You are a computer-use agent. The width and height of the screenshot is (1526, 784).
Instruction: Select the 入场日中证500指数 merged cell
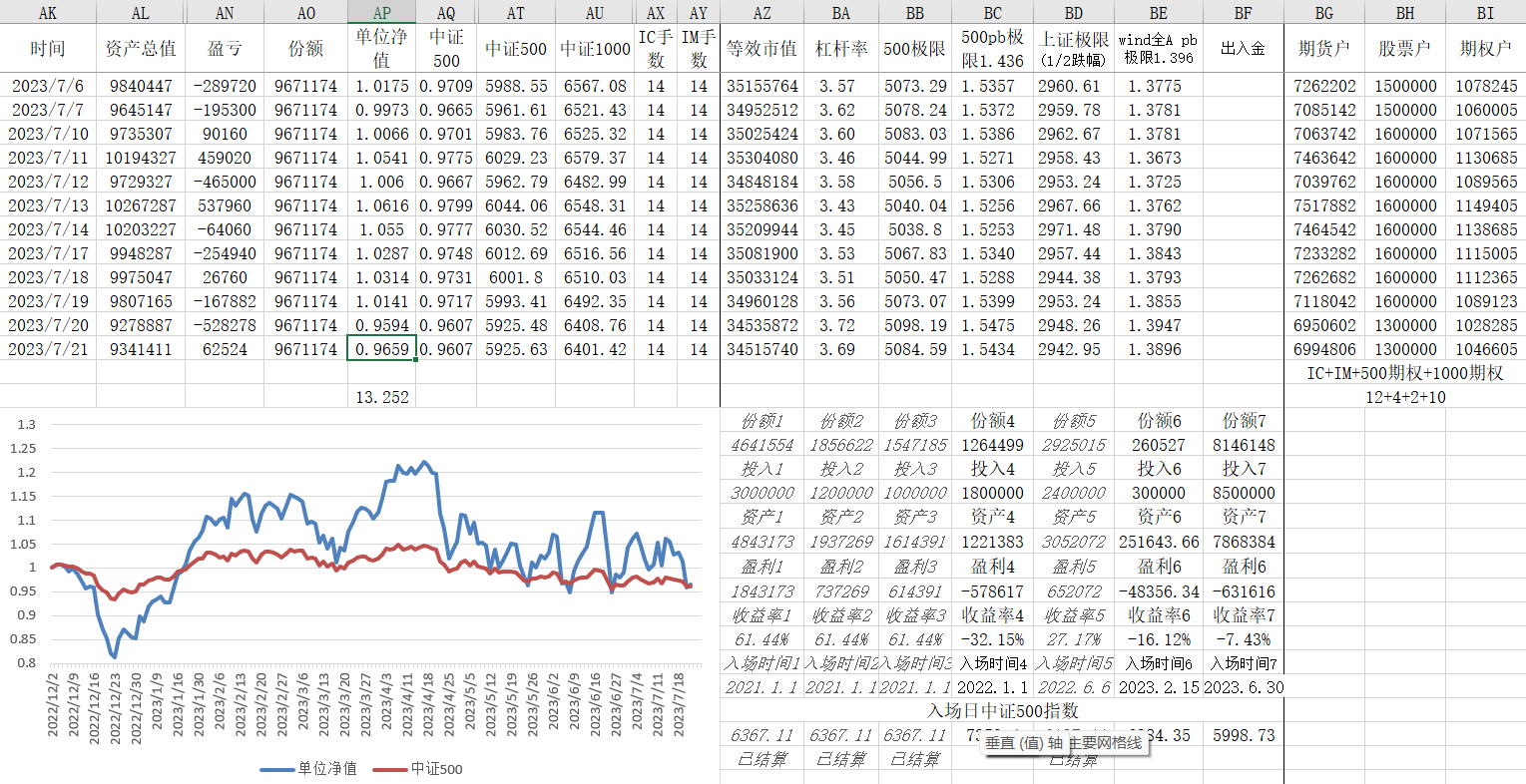pos(1002,711)
